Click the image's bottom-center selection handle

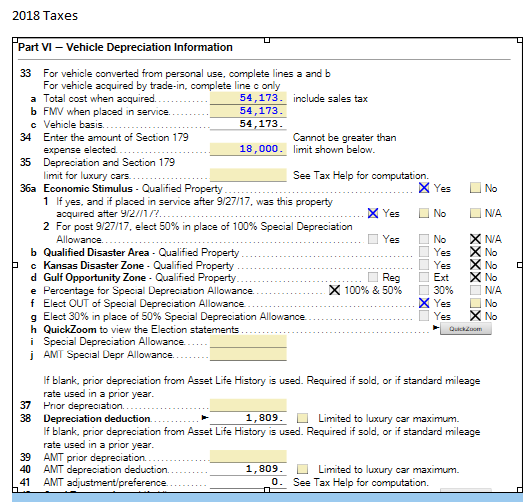(267, 490)
